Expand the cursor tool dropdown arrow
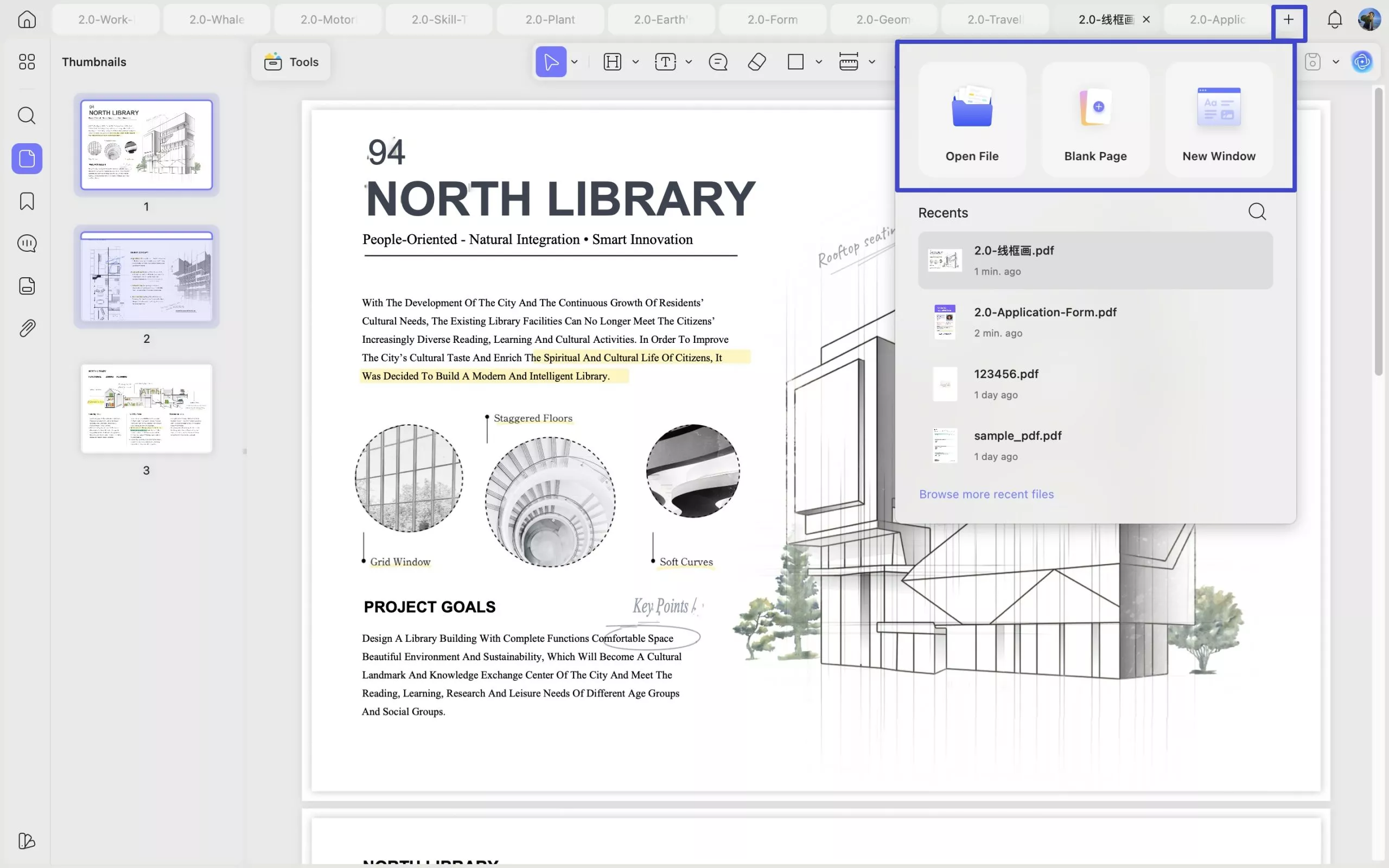 [x=575, y=61]
